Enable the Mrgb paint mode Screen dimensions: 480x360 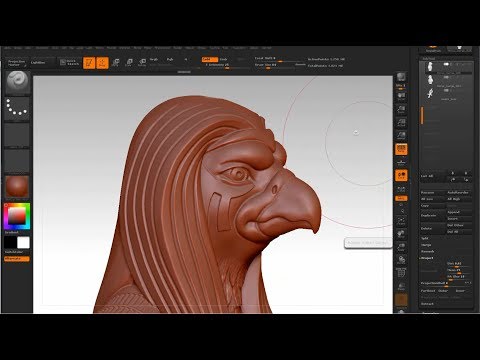tap(154, 59)
